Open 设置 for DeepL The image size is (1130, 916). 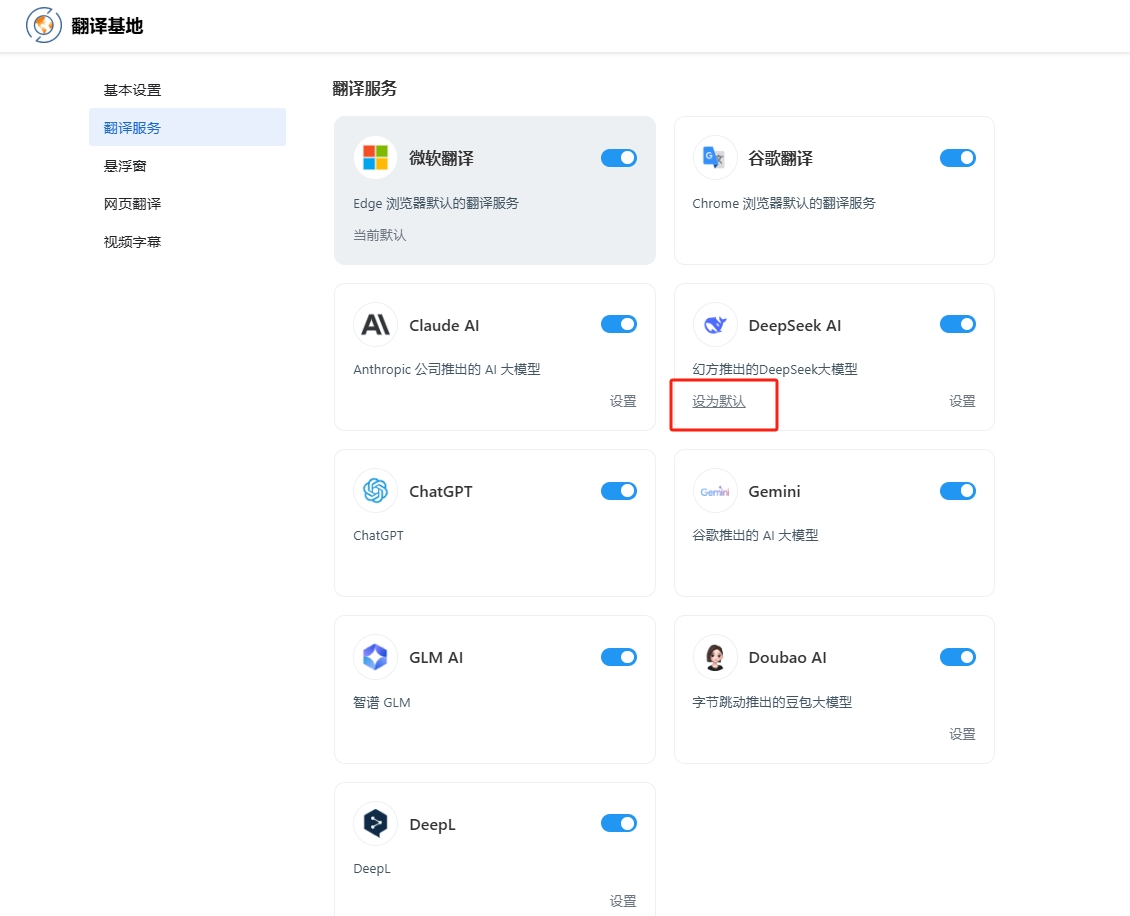(x=623, y=901)
